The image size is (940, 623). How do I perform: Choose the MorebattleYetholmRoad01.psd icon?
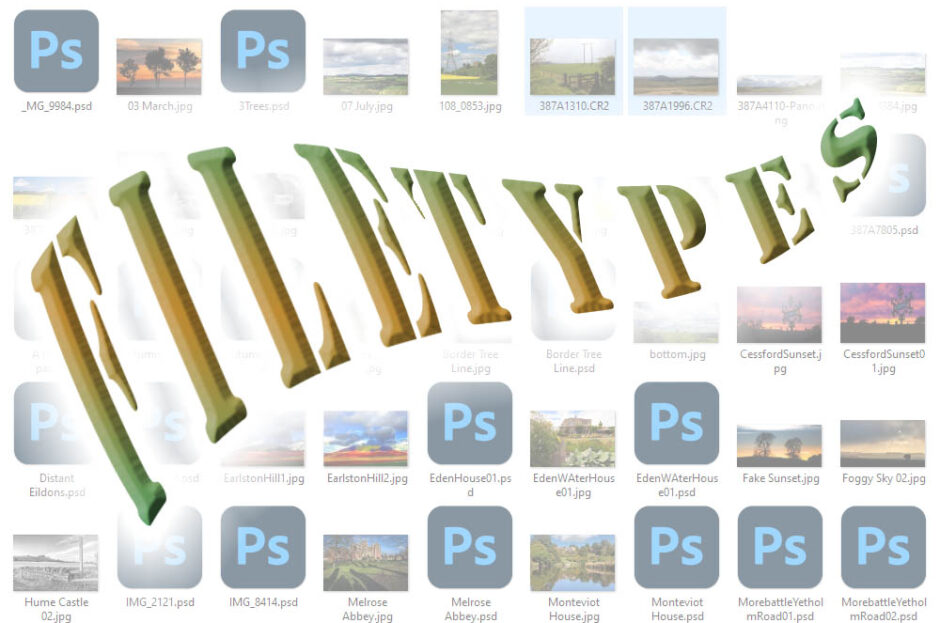click(x=780, y=547)
